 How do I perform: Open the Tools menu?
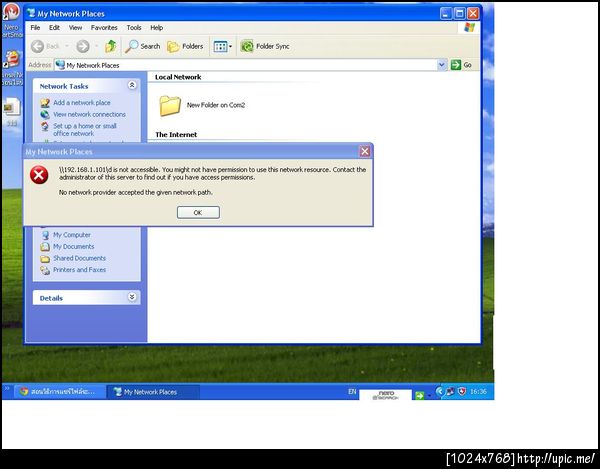tap(134, 28)
